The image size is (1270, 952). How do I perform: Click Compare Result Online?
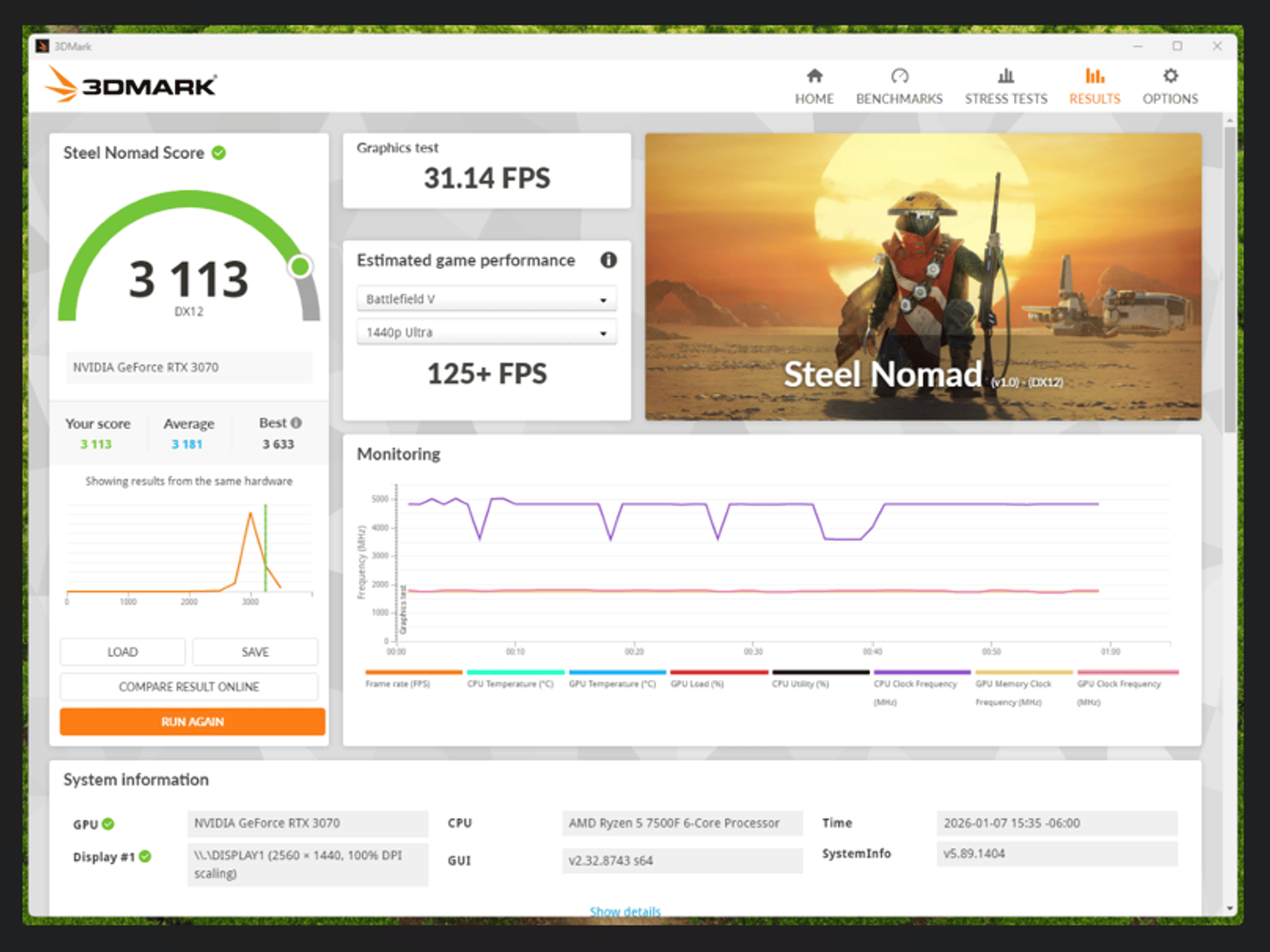[189, 687]
